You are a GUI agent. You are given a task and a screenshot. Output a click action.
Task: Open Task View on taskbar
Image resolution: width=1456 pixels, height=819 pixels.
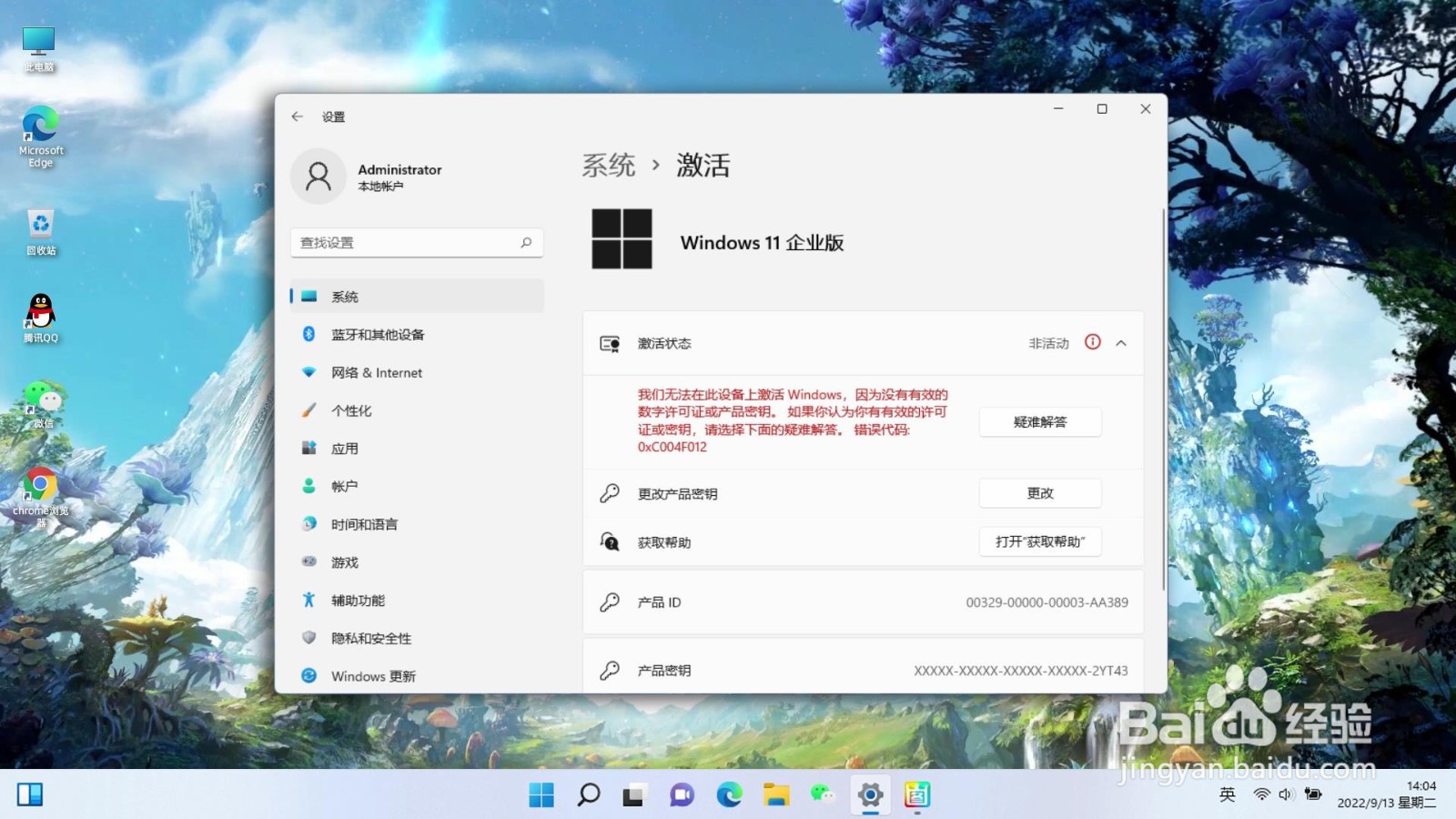tap(634, 794)
